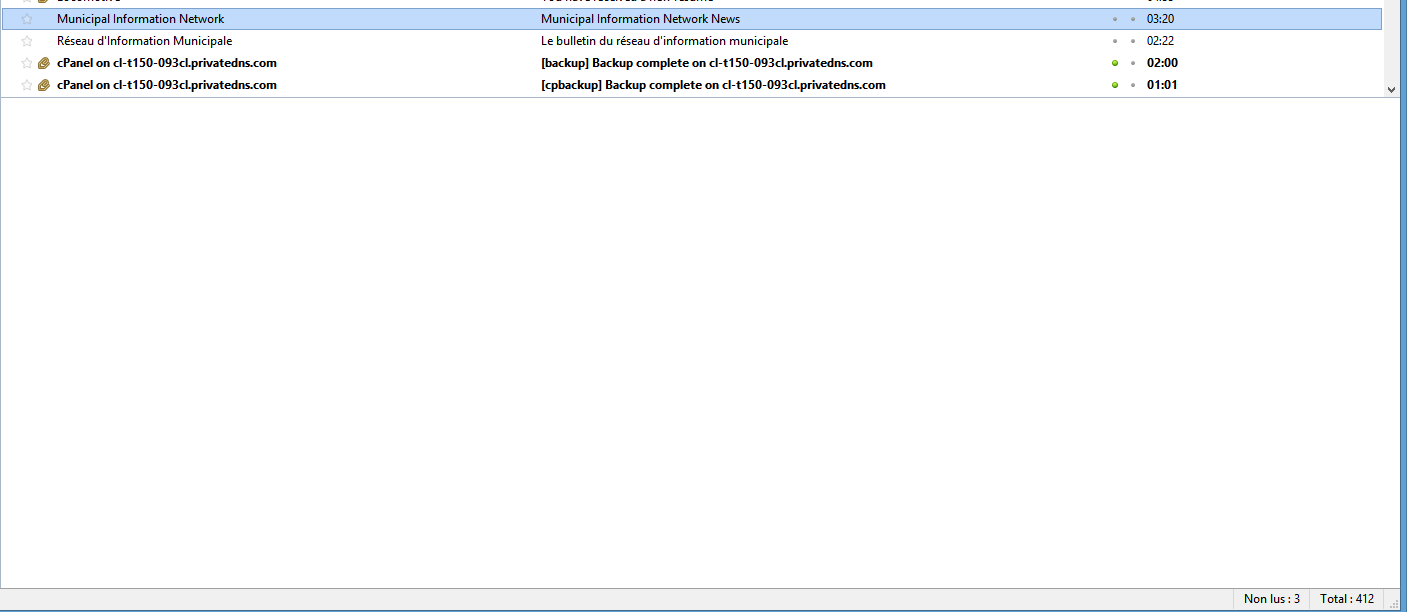Star the Réseau d'Information Municipale message
This screenshot has width=1407, height=612.
[27, 41]
